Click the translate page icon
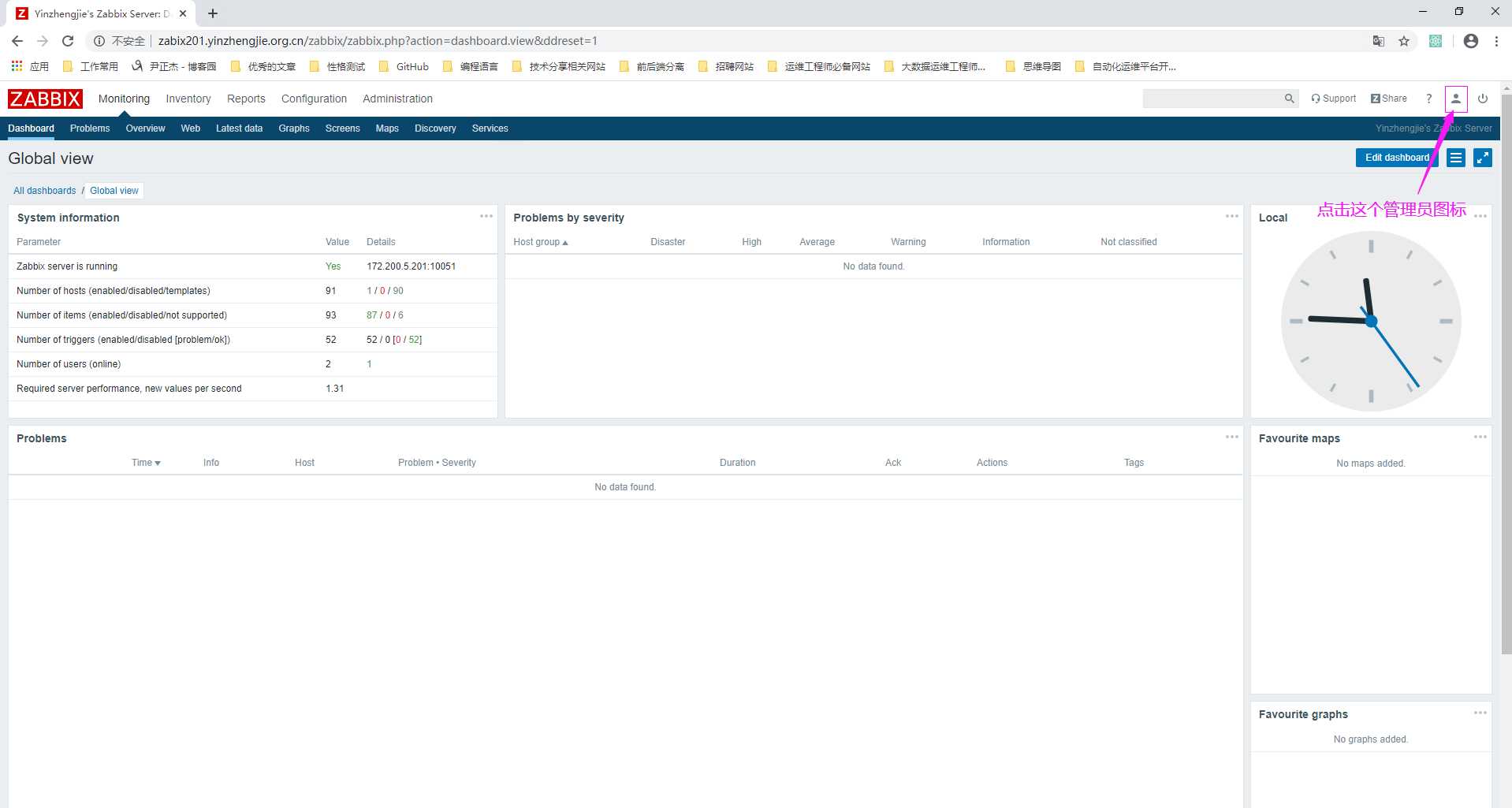 (x=1379, y=41)
